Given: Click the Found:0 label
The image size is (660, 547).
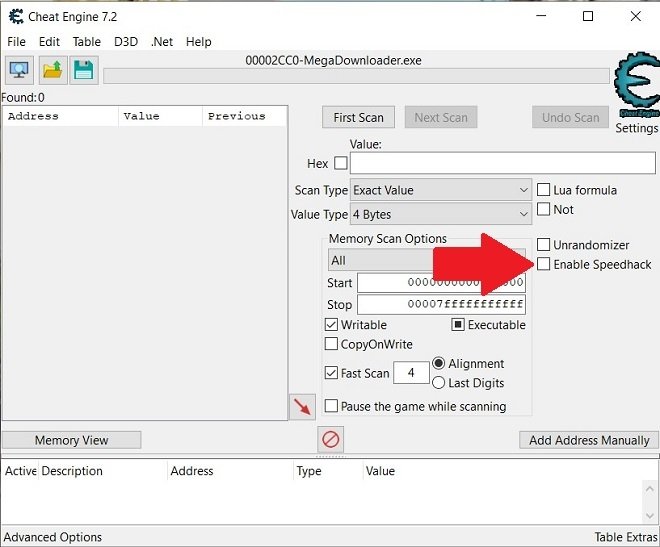Looking at the screenshot, I should (x=23, y=98).
